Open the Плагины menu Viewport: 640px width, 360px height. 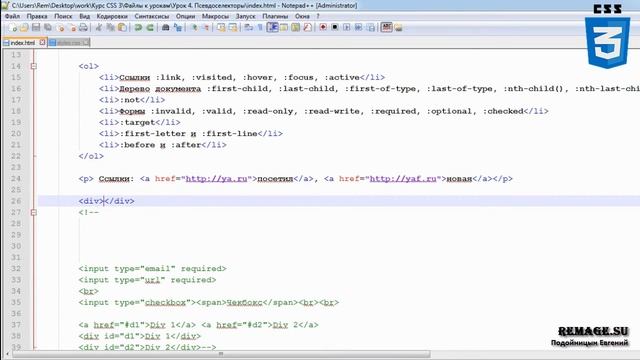point(275,16)
